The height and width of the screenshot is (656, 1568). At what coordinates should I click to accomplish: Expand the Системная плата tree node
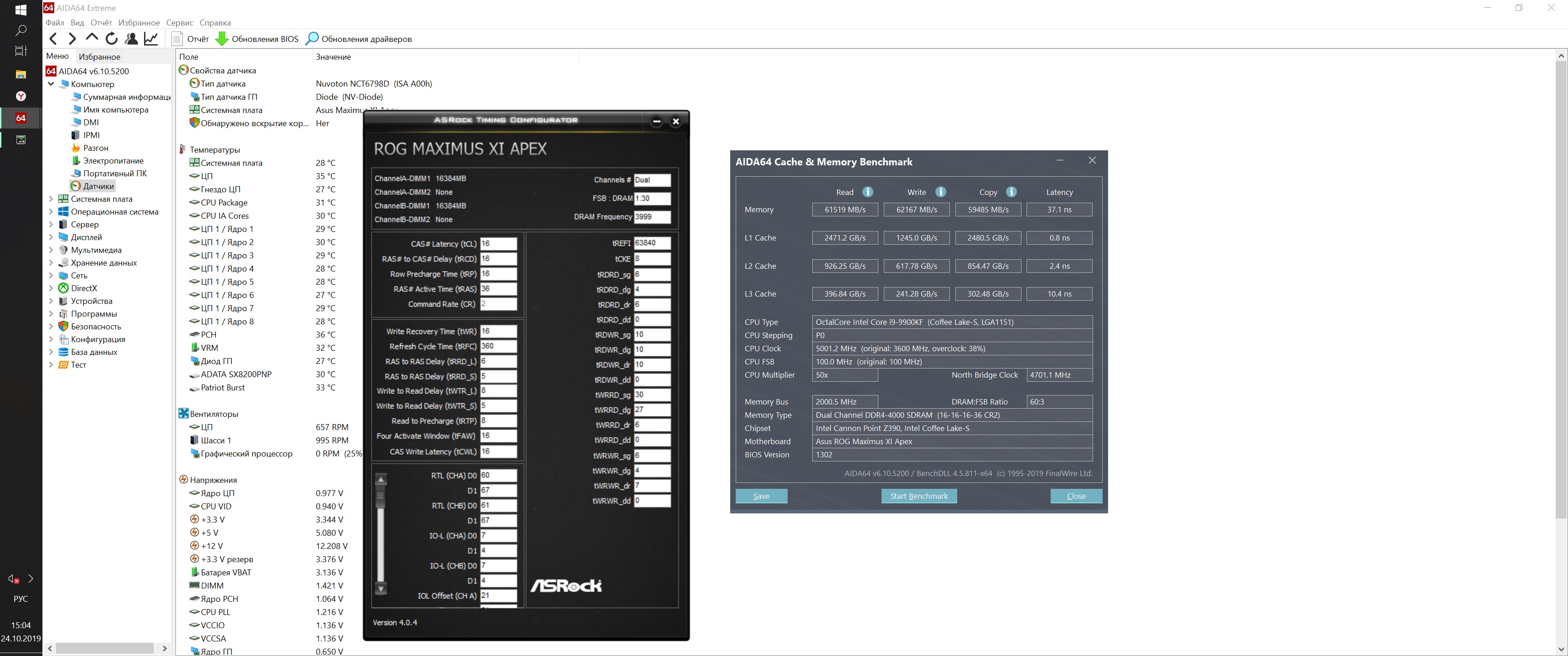[51, 199]
